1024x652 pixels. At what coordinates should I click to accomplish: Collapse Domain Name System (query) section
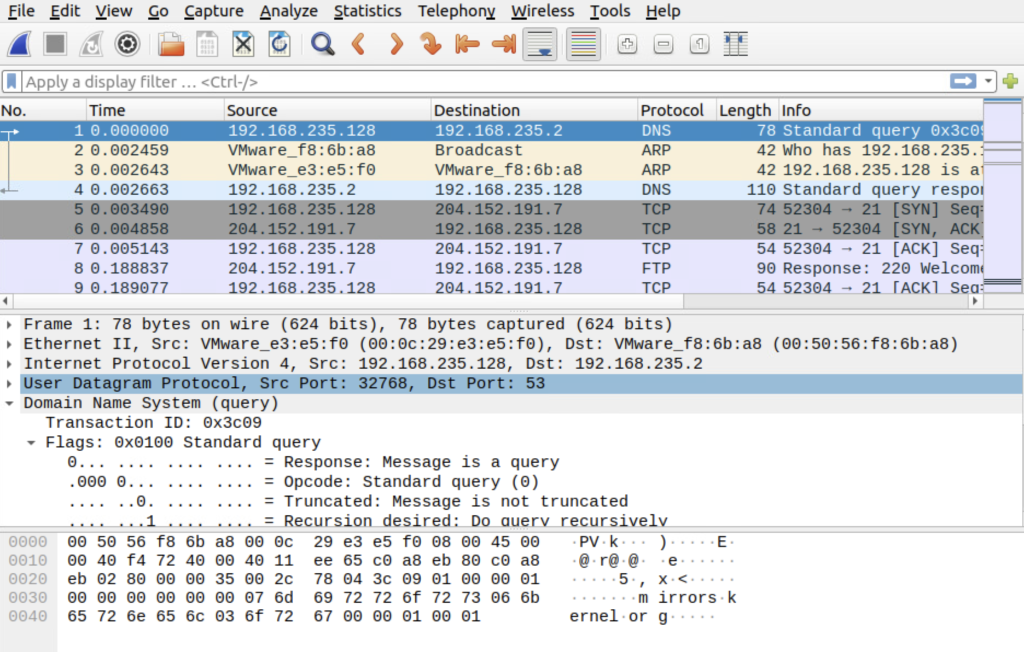point(9,403)
